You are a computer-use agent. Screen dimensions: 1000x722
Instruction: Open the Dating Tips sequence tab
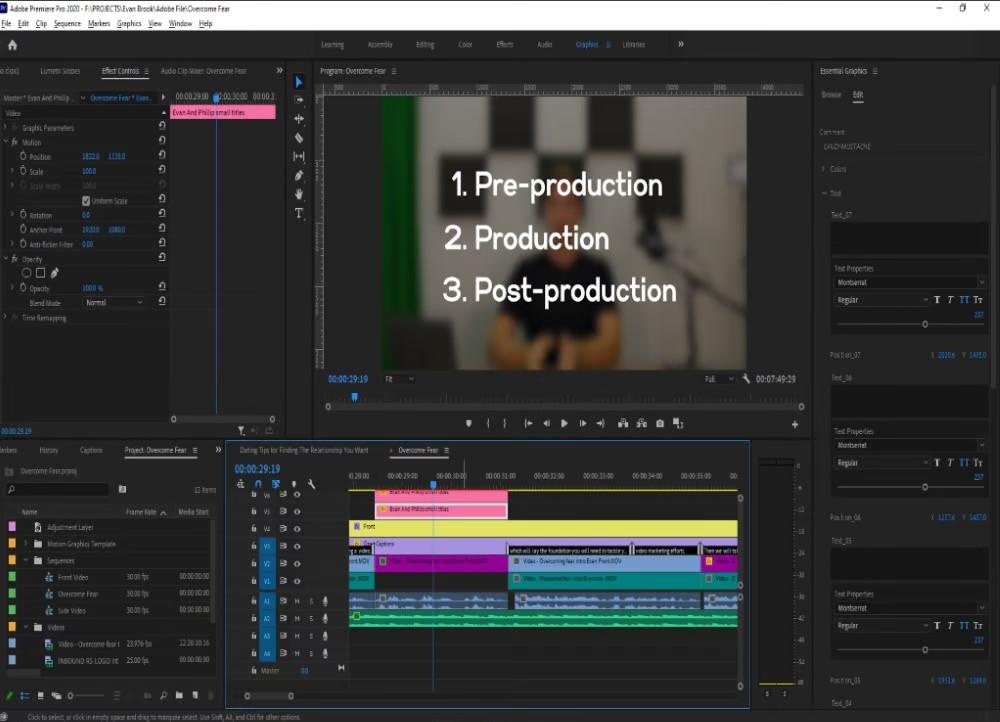pos(304,450)
